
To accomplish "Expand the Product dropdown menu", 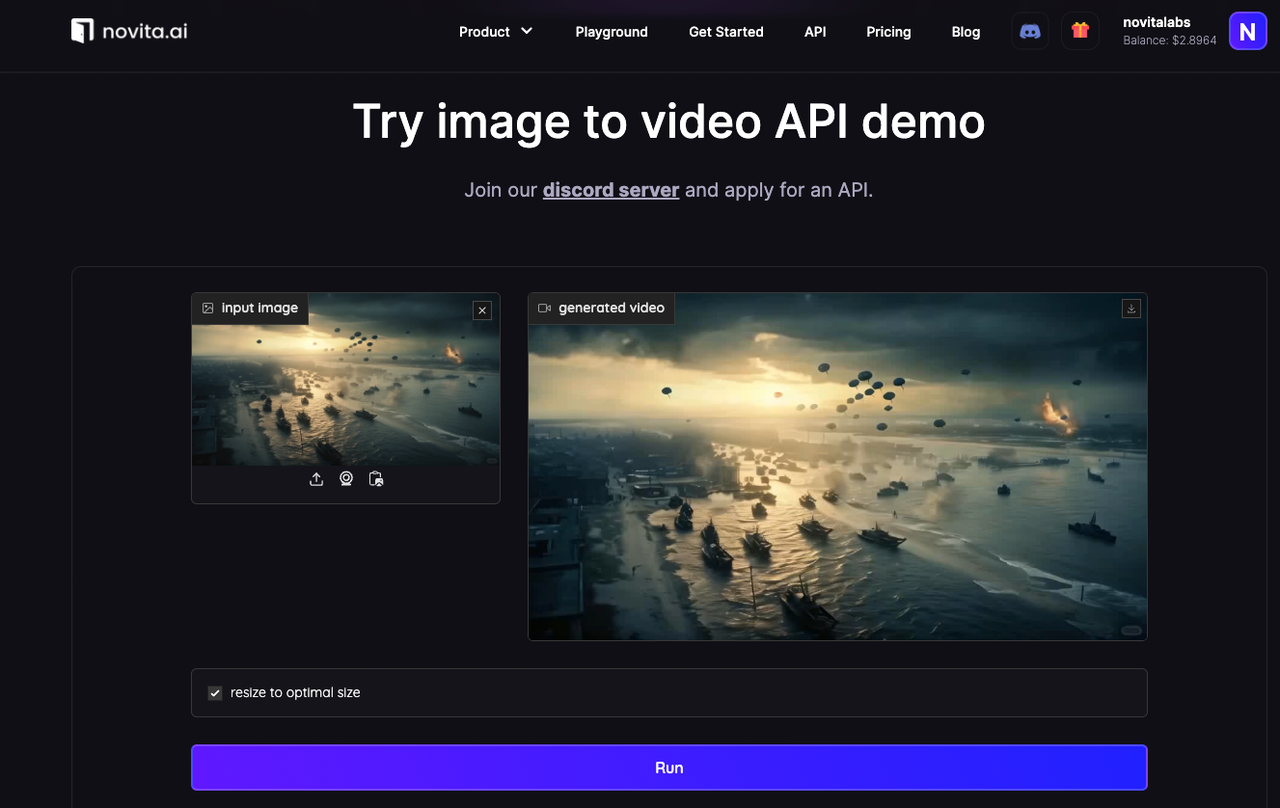I will 496,32.
